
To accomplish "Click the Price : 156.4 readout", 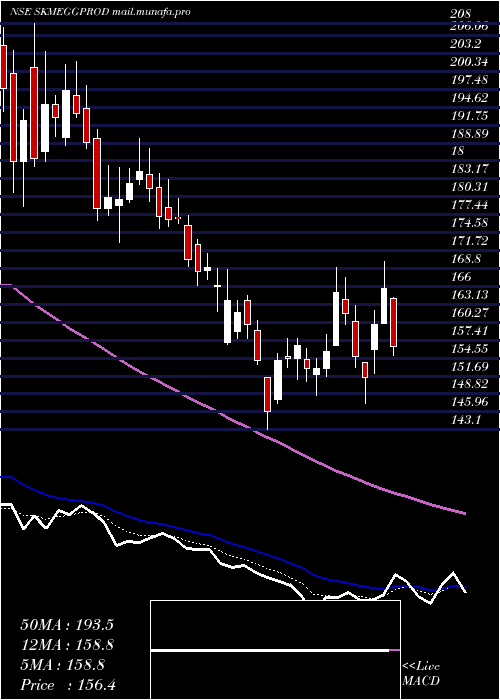I will pos(68,685).
